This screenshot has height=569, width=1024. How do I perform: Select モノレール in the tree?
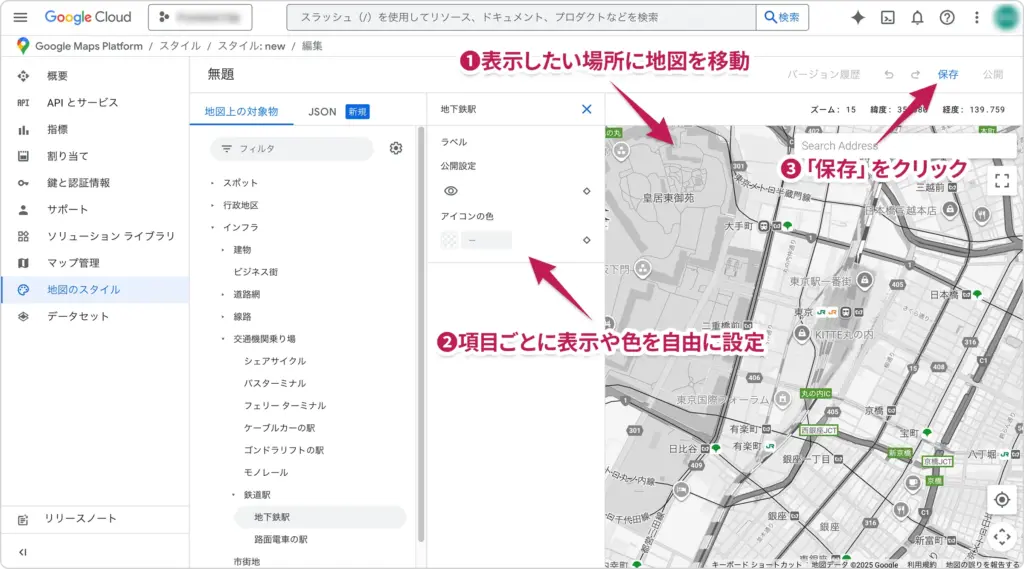266,472
